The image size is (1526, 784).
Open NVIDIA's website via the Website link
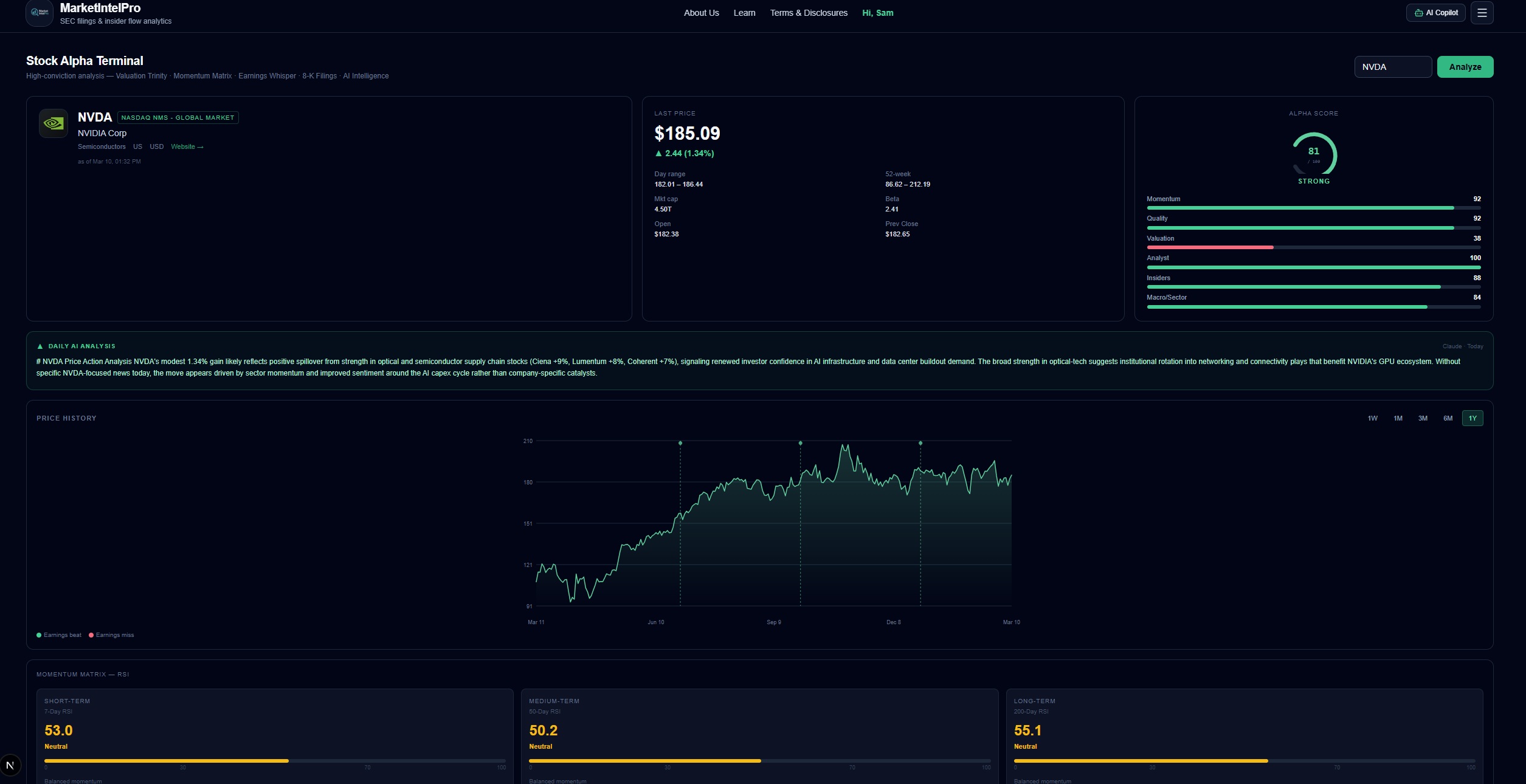point(187,146)
